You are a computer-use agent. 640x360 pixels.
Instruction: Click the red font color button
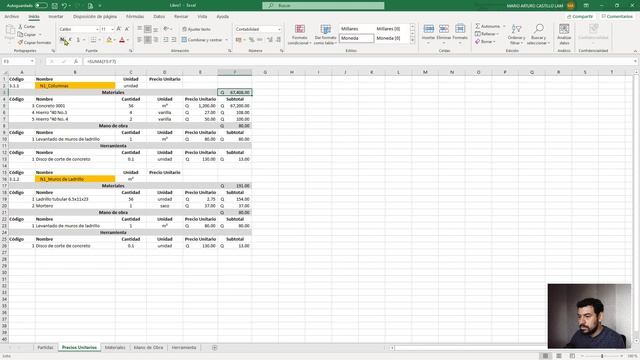[x=122, y=40]
